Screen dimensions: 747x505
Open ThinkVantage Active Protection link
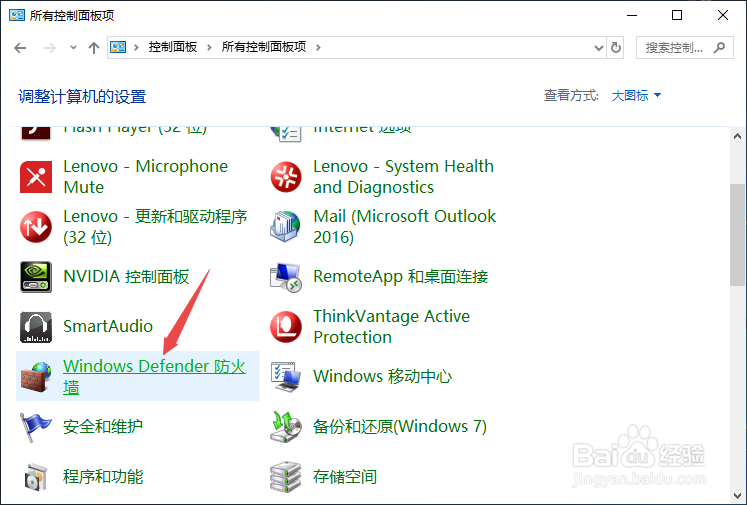(391, 327)
